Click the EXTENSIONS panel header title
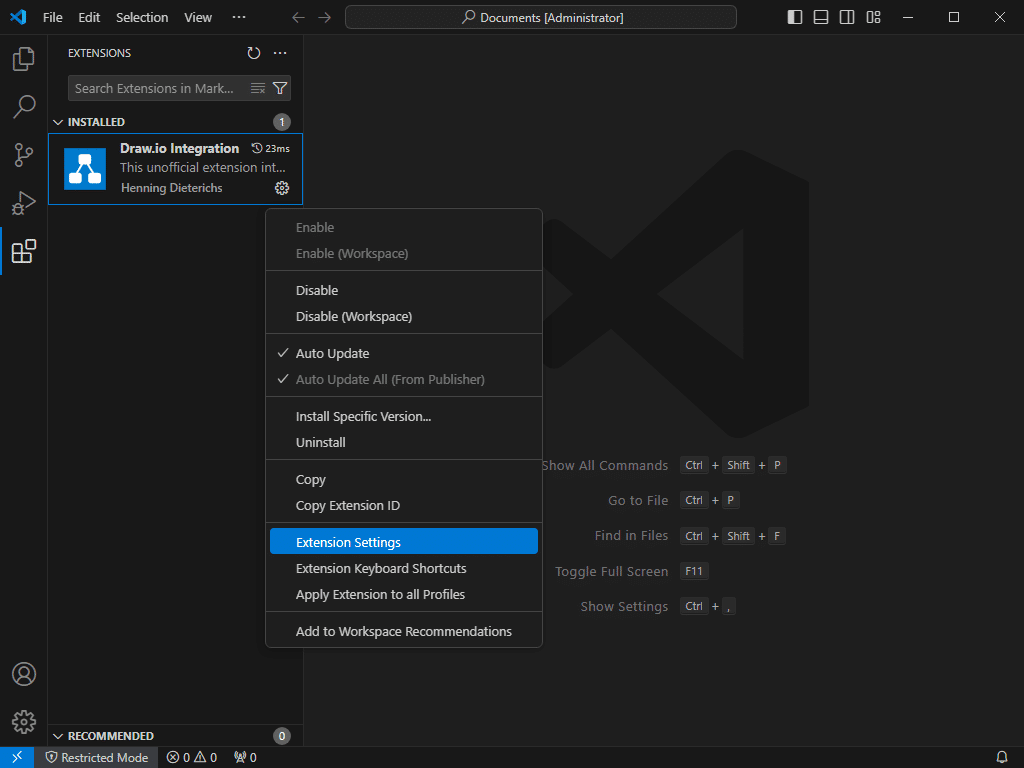The image size is (1024, 768). (x=99, y=53)
